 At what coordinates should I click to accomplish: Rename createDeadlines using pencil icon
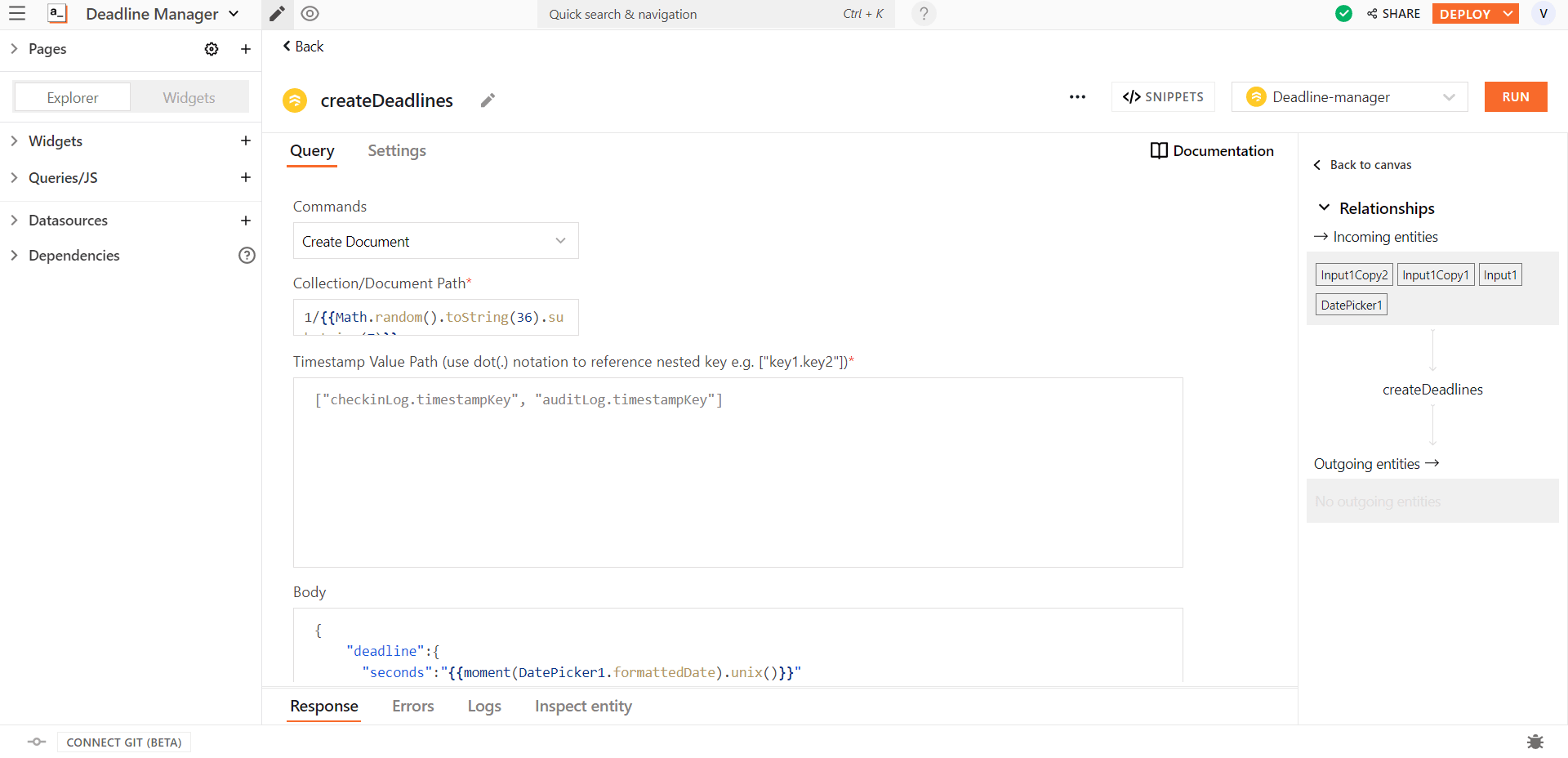pyautogui.click(x=488, y=100)
